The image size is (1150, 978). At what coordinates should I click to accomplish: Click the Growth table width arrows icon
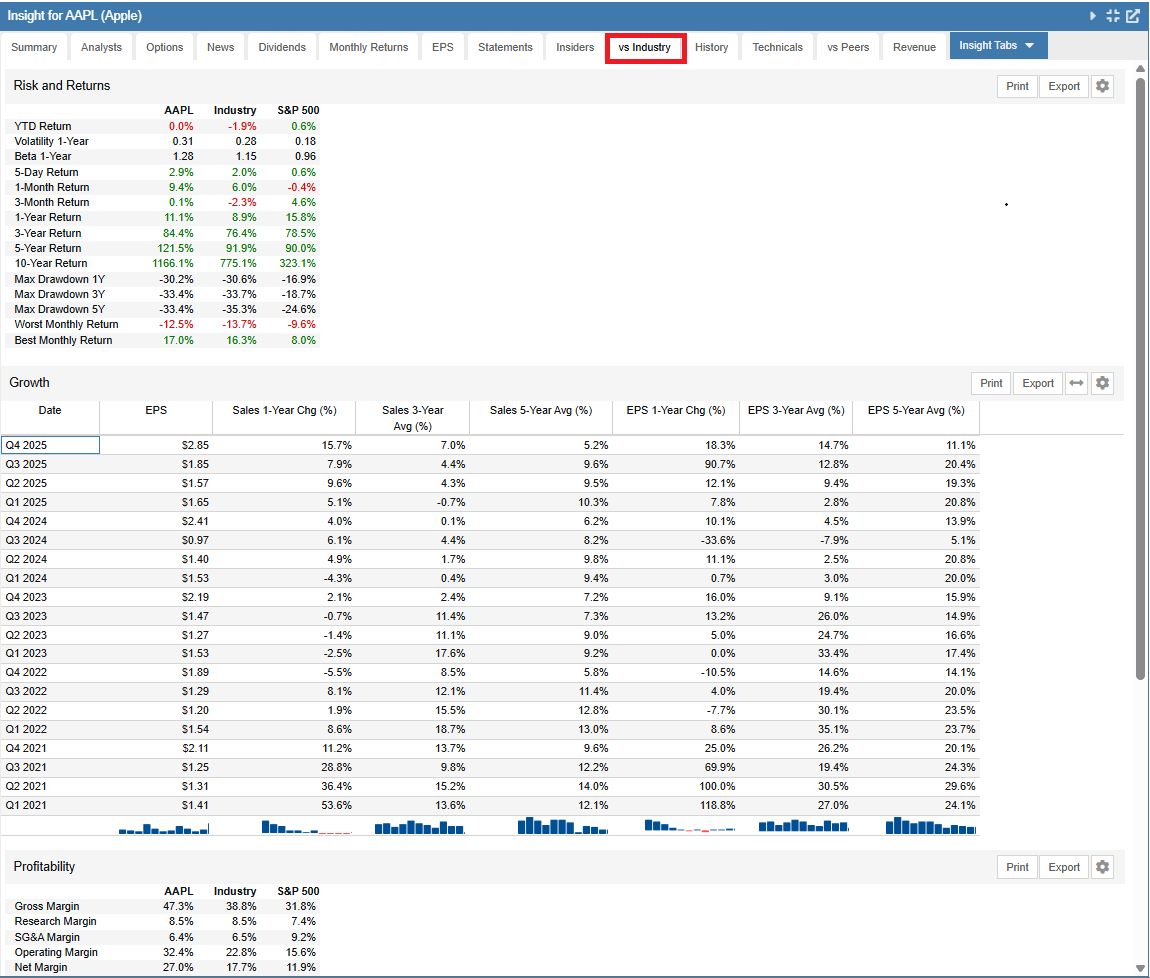tap(1076, 383)
